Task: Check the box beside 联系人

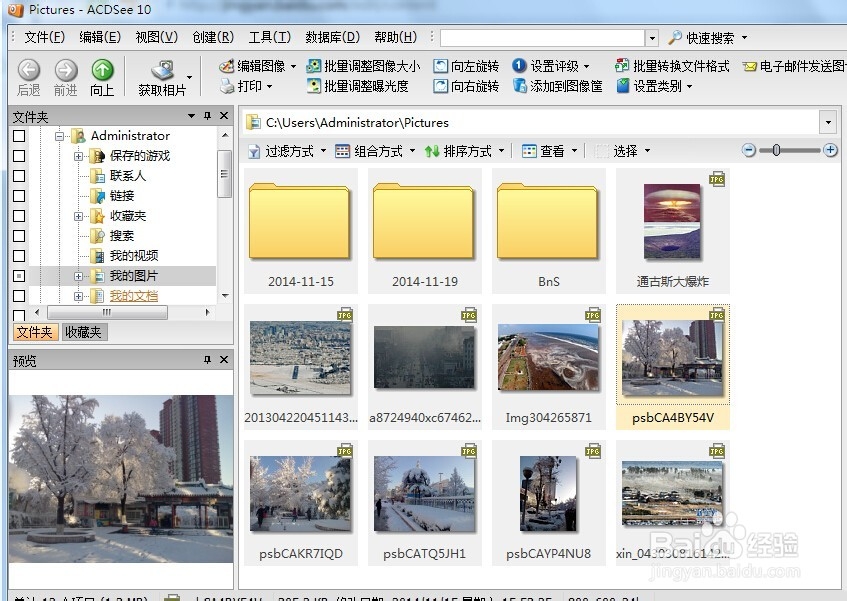Action: click(19, 175)
